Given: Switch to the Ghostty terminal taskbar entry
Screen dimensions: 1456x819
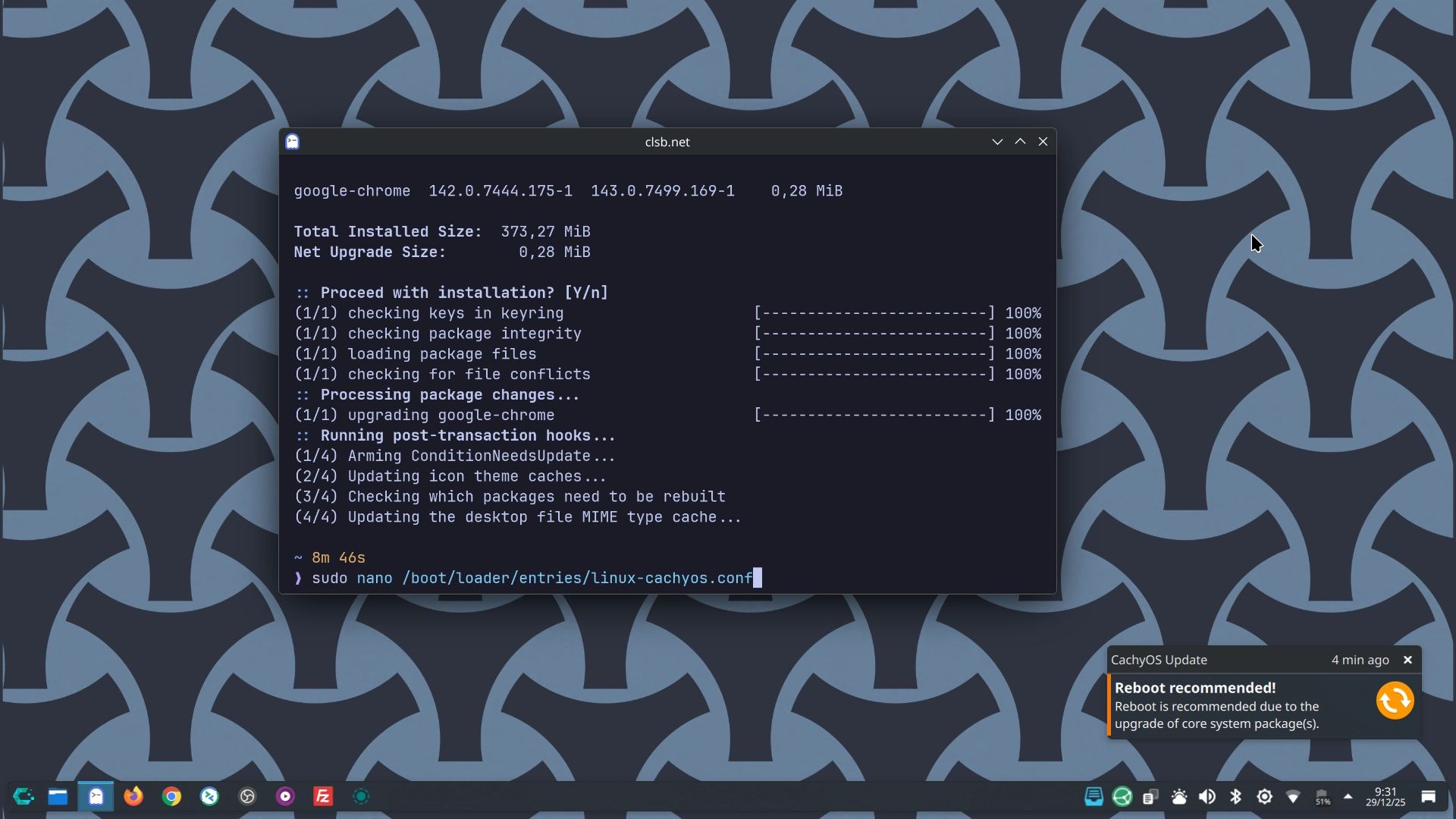Looking at the screenshot, I should click(x=96, y=796).
